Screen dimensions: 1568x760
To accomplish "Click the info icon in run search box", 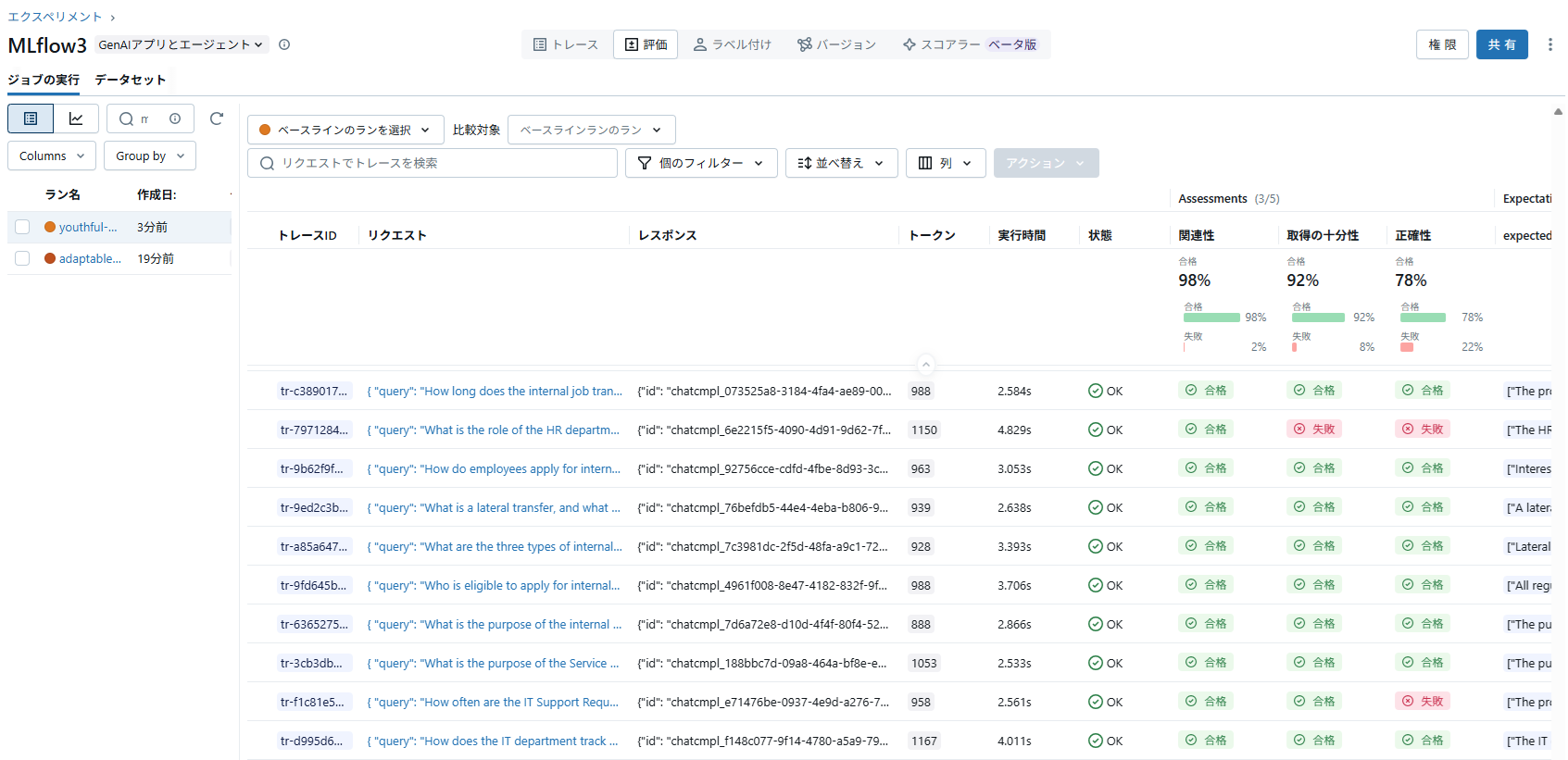I will (175, 118).
